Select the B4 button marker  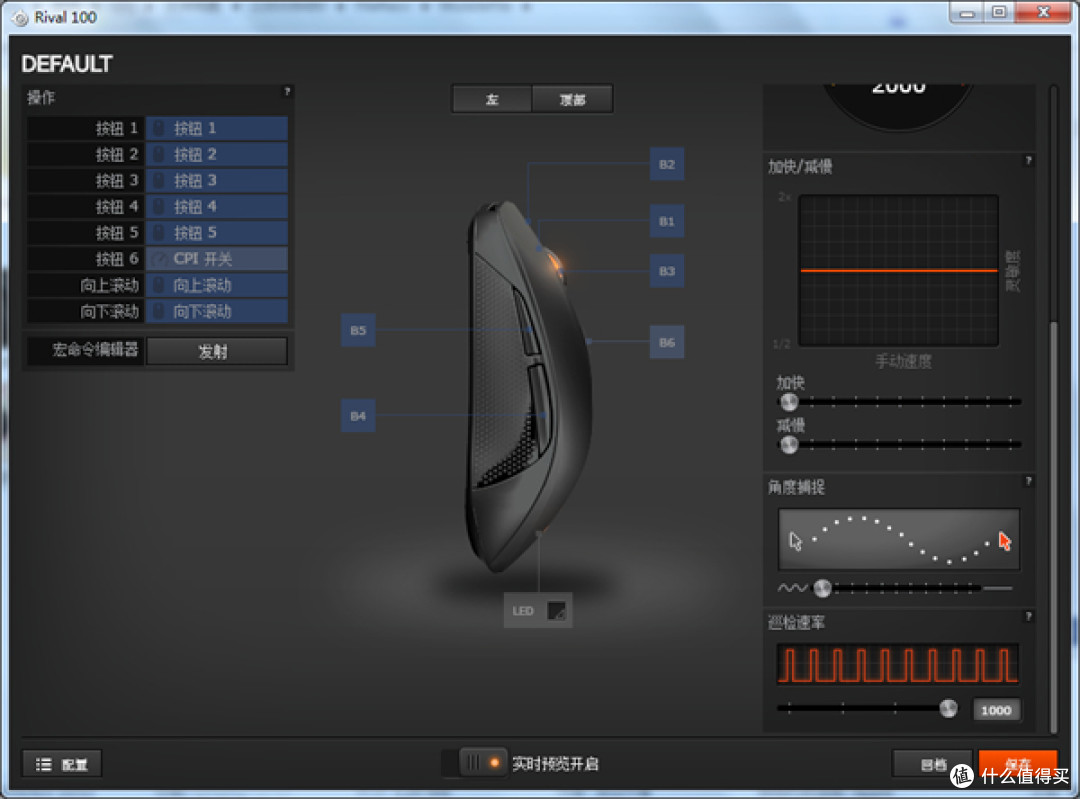click(358, 415)
